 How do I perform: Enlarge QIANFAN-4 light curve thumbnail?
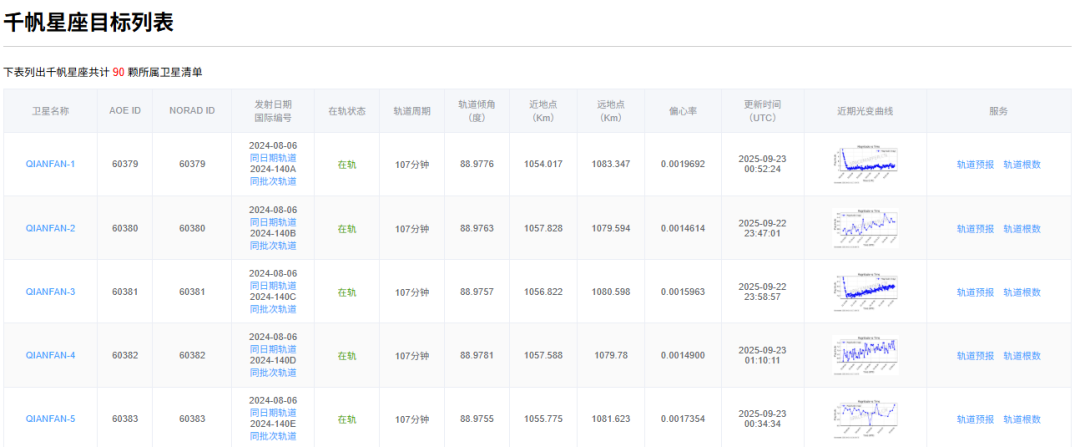tap(865, 355)
